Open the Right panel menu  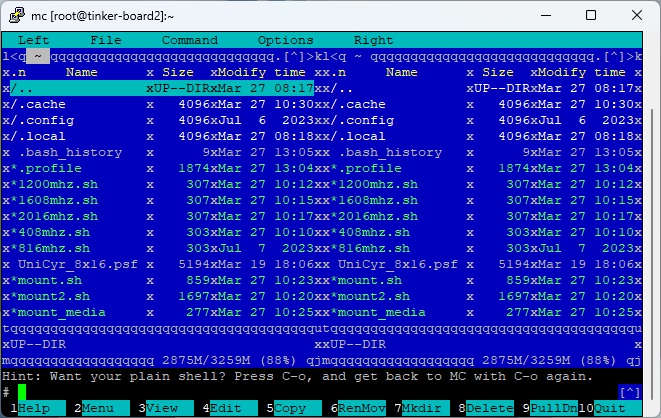373,41
